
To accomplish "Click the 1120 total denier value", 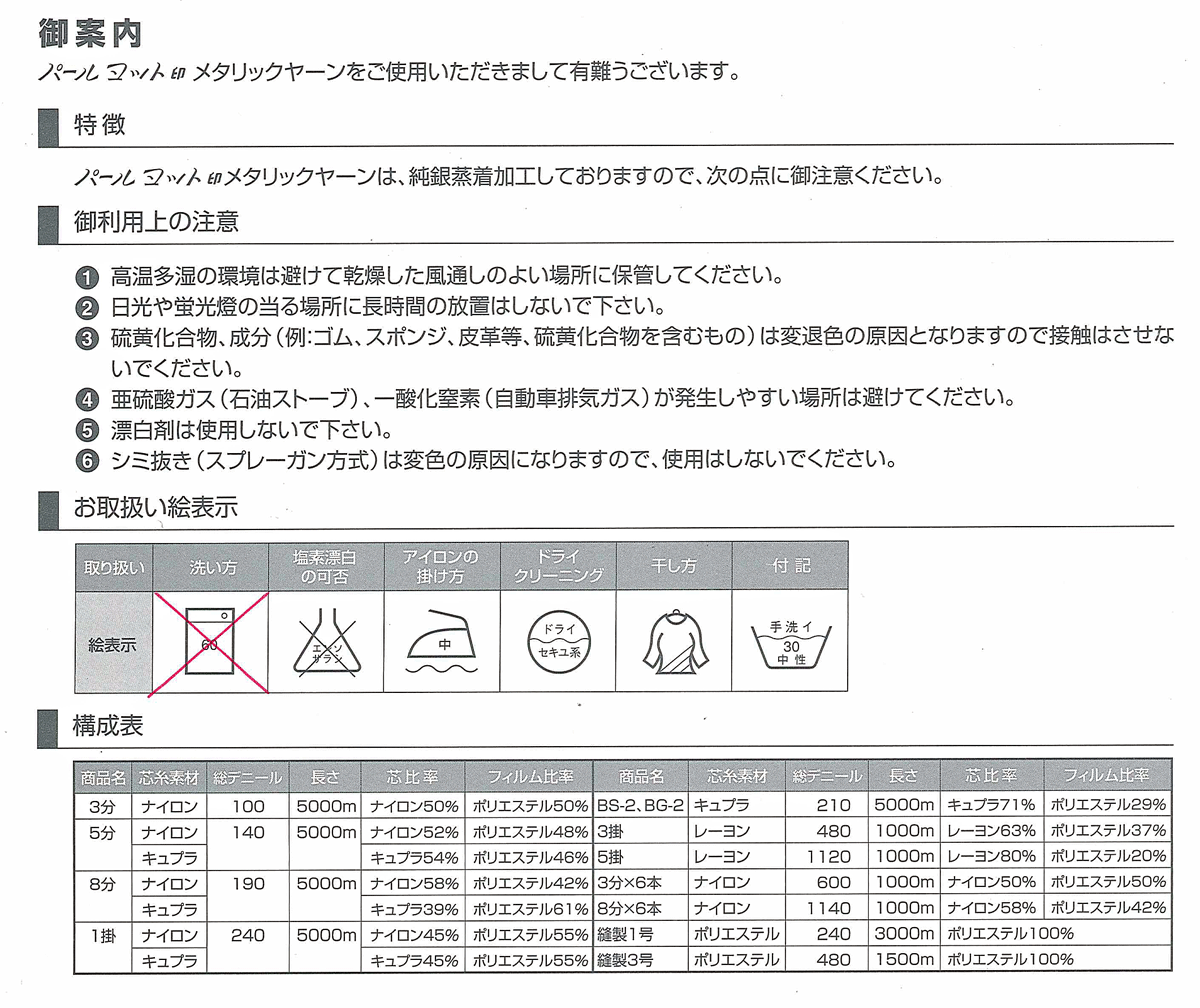I will click(826, 857).
